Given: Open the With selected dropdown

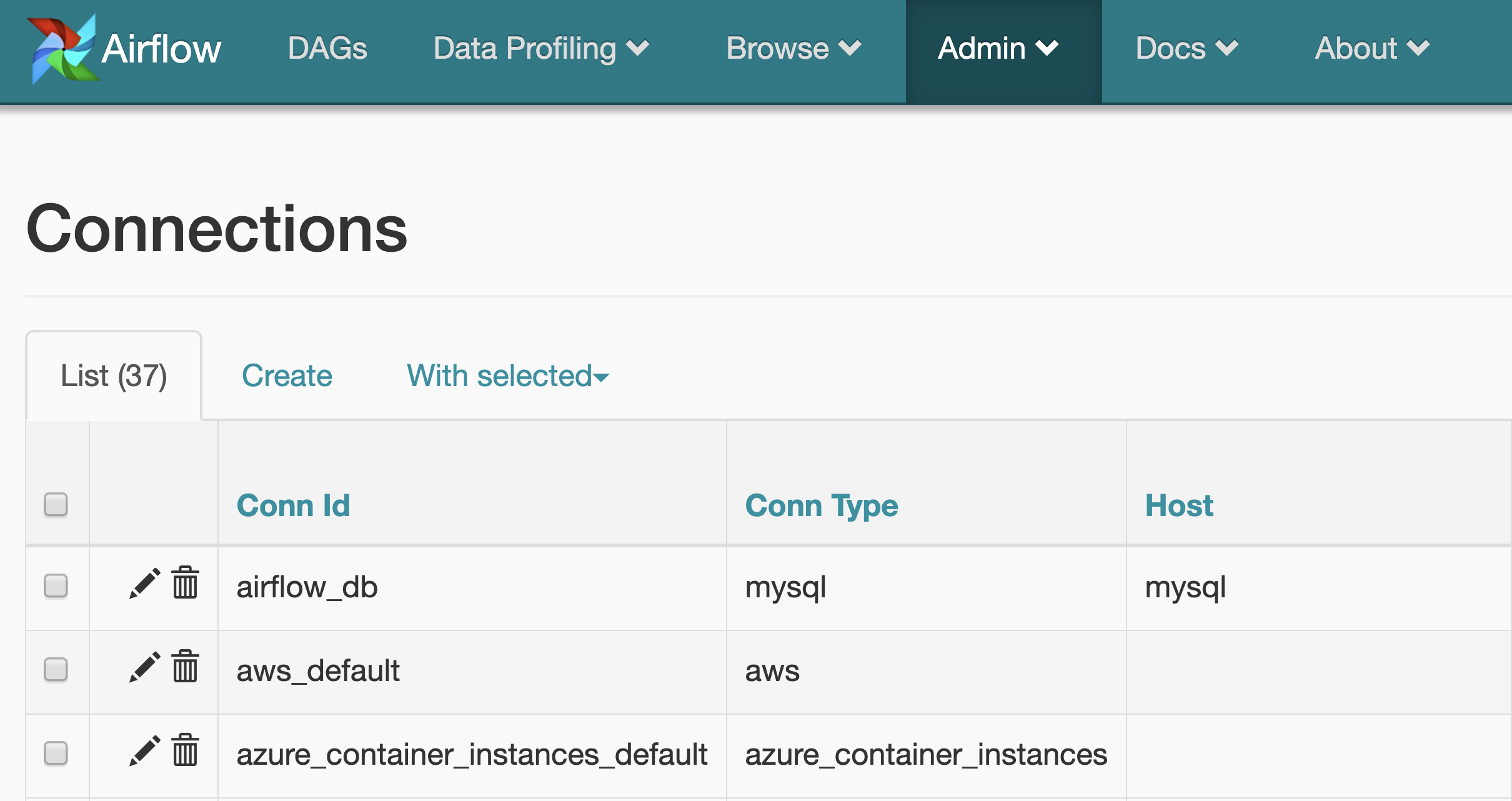Looking at the screenshot, I should coord(507,376).
